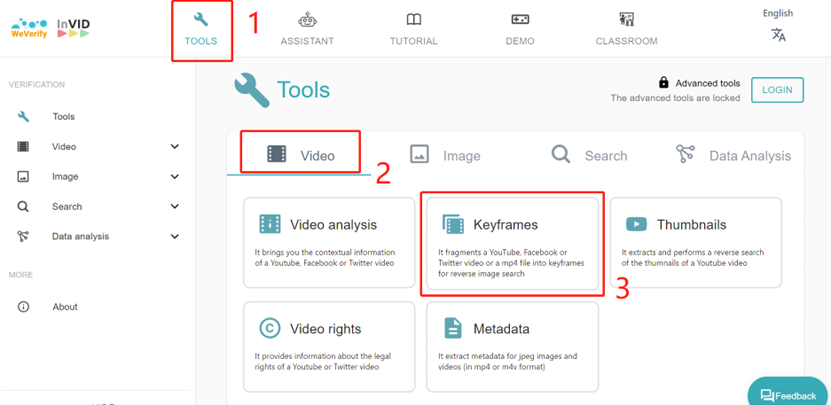Open the Tutorial book icon
This screenshot has height=405, width=831.
413,20
